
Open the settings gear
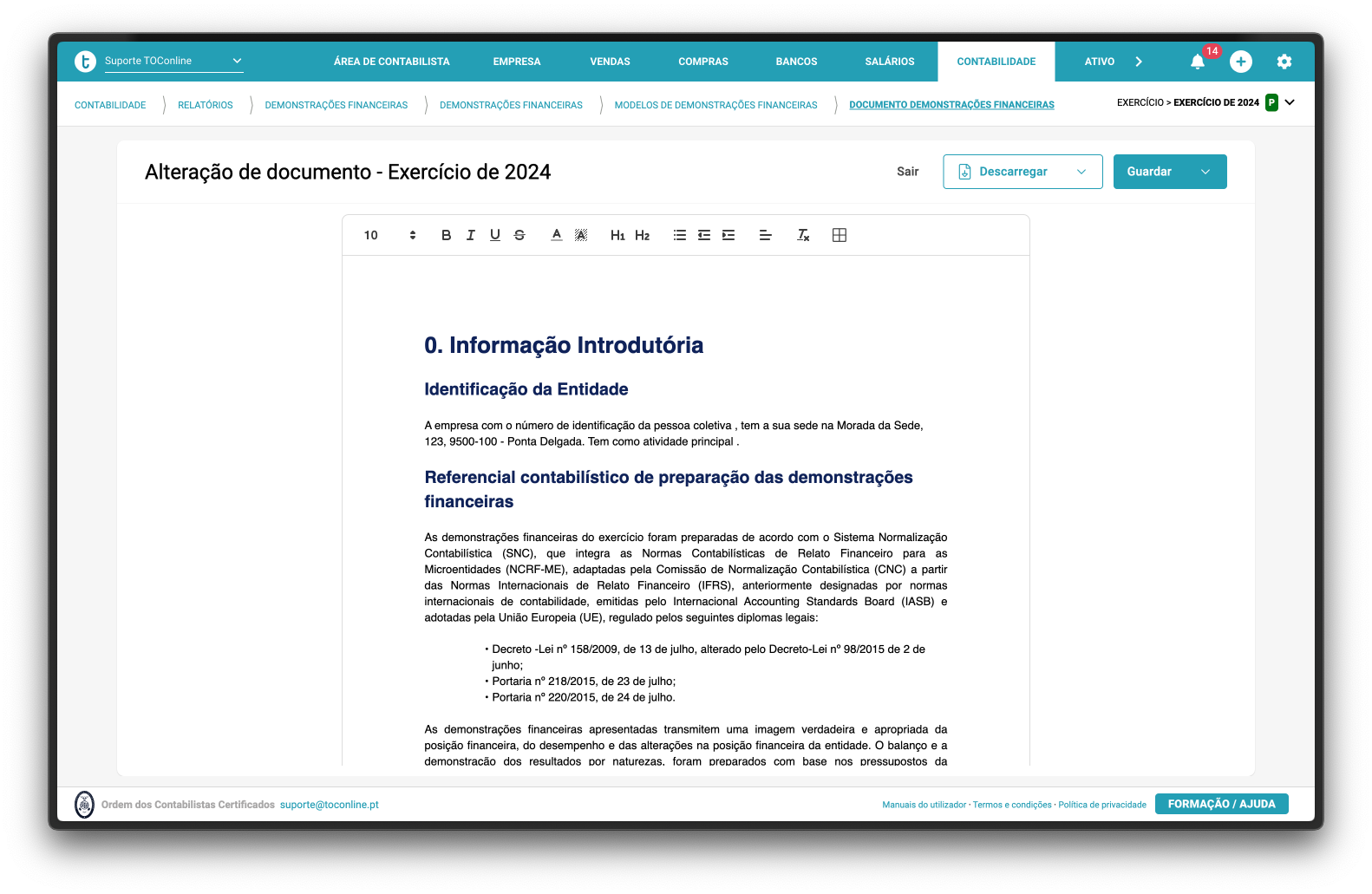click(x=1284, y=62)
